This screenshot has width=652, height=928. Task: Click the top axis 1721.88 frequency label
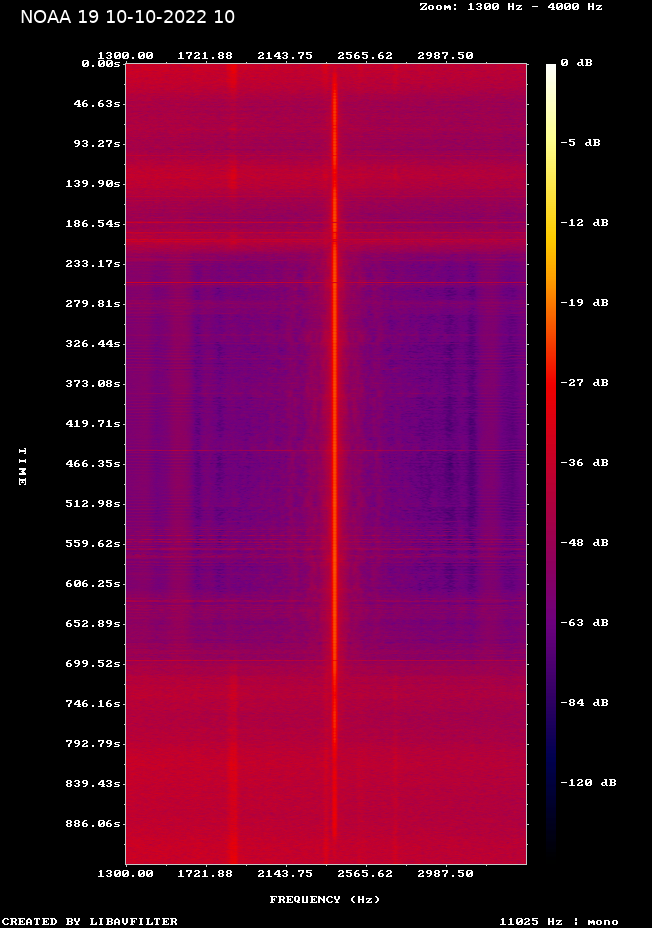(205, 56)
